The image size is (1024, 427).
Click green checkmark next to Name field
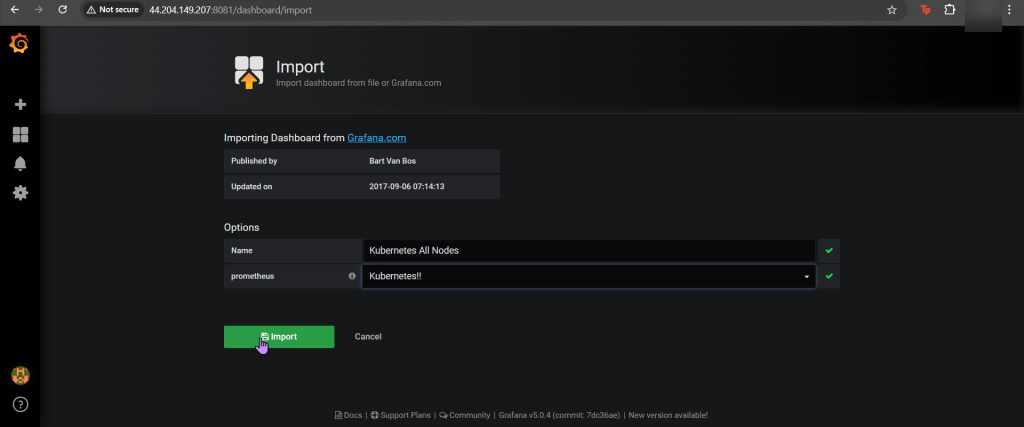click(x=829, y=250)
